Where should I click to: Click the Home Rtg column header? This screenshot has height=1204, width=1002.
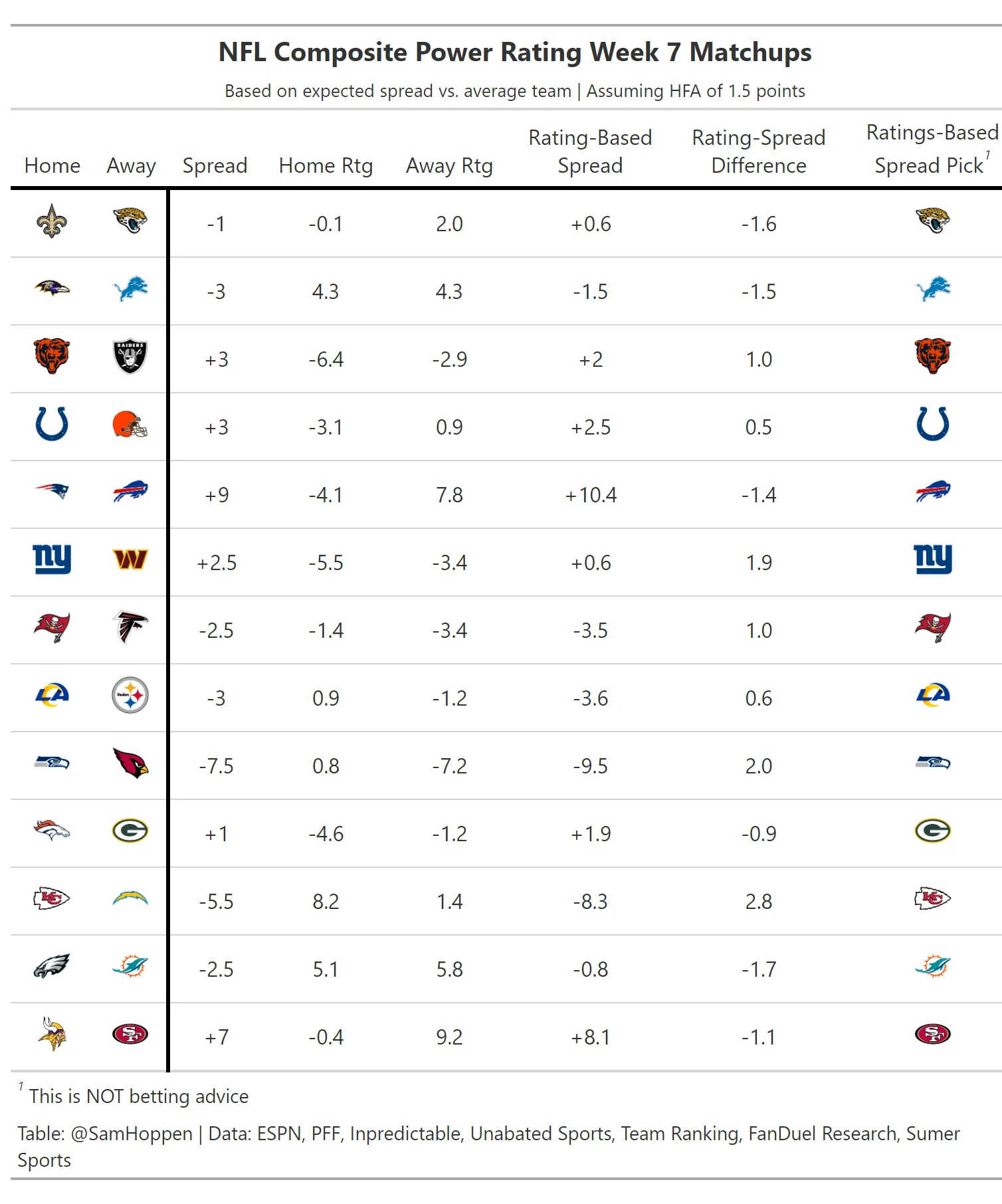tap(326, 165)
